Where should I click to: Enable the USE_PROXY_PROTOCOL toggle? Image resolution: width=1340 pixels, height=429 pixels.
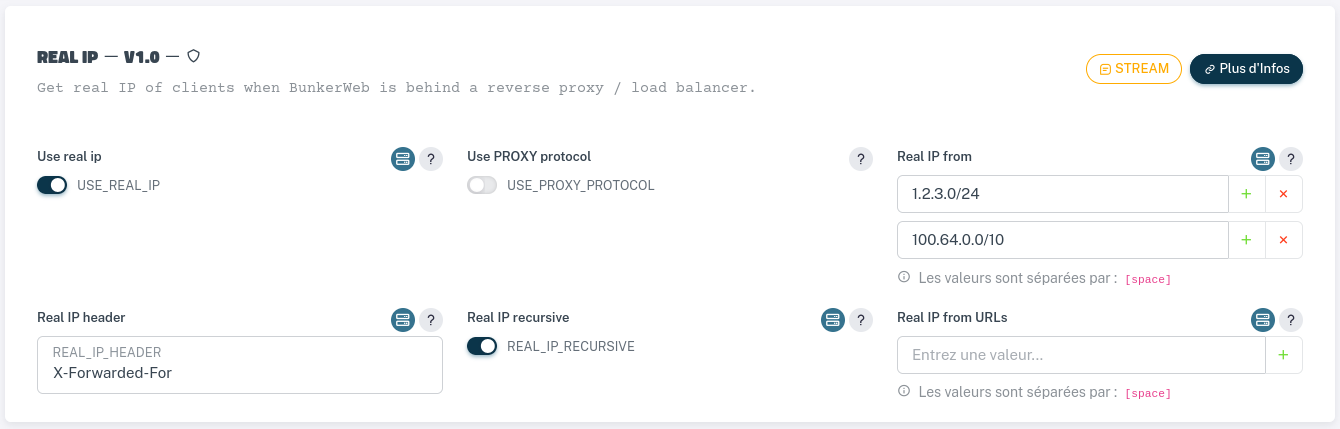[482, 185]
